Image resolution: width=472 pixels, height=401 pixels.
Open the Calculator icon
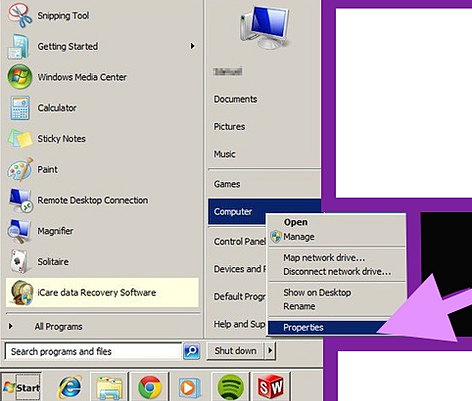click(x=20, y=108)
